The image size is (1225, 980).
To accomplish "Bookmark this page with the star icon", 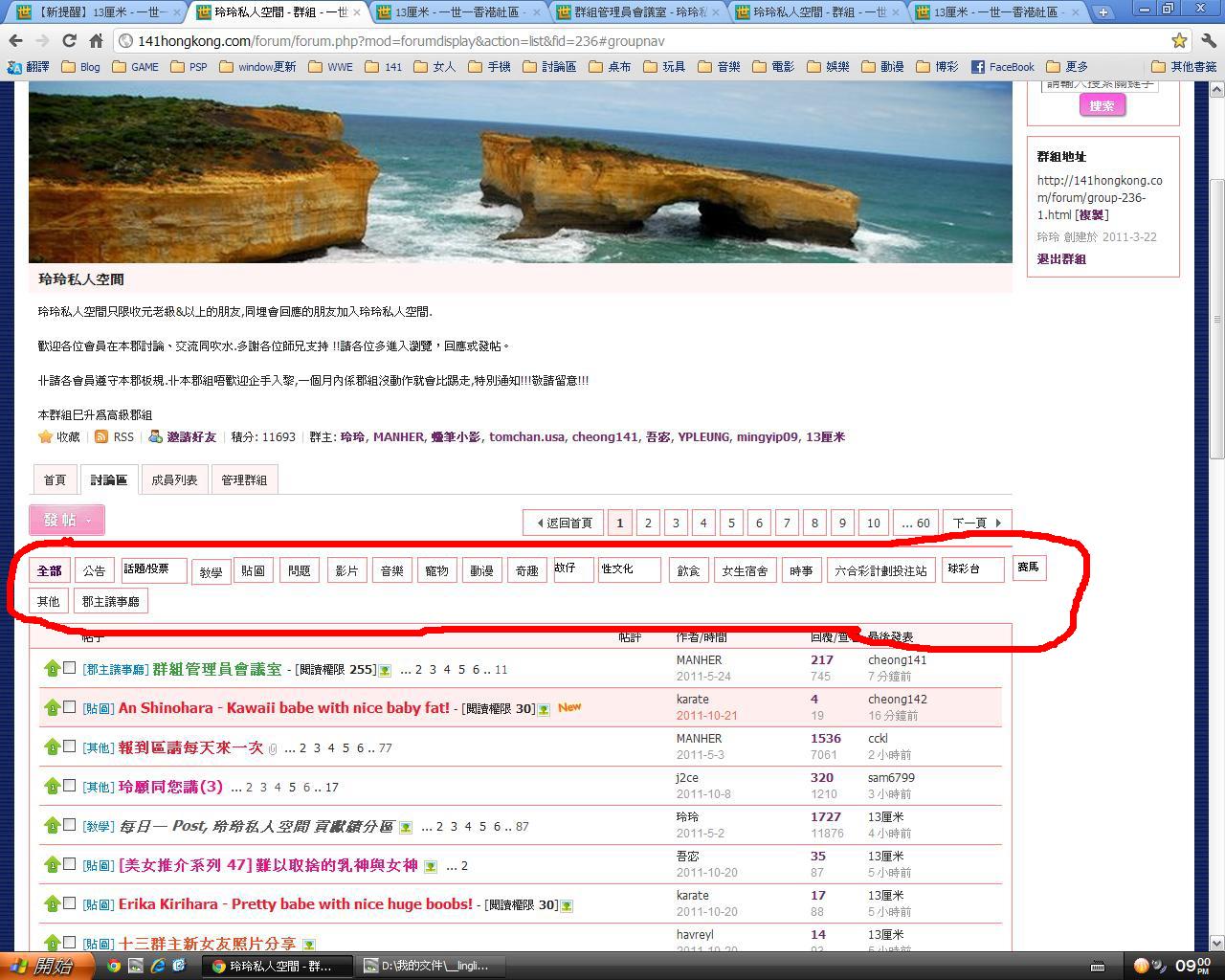I will pos(1179,41).
